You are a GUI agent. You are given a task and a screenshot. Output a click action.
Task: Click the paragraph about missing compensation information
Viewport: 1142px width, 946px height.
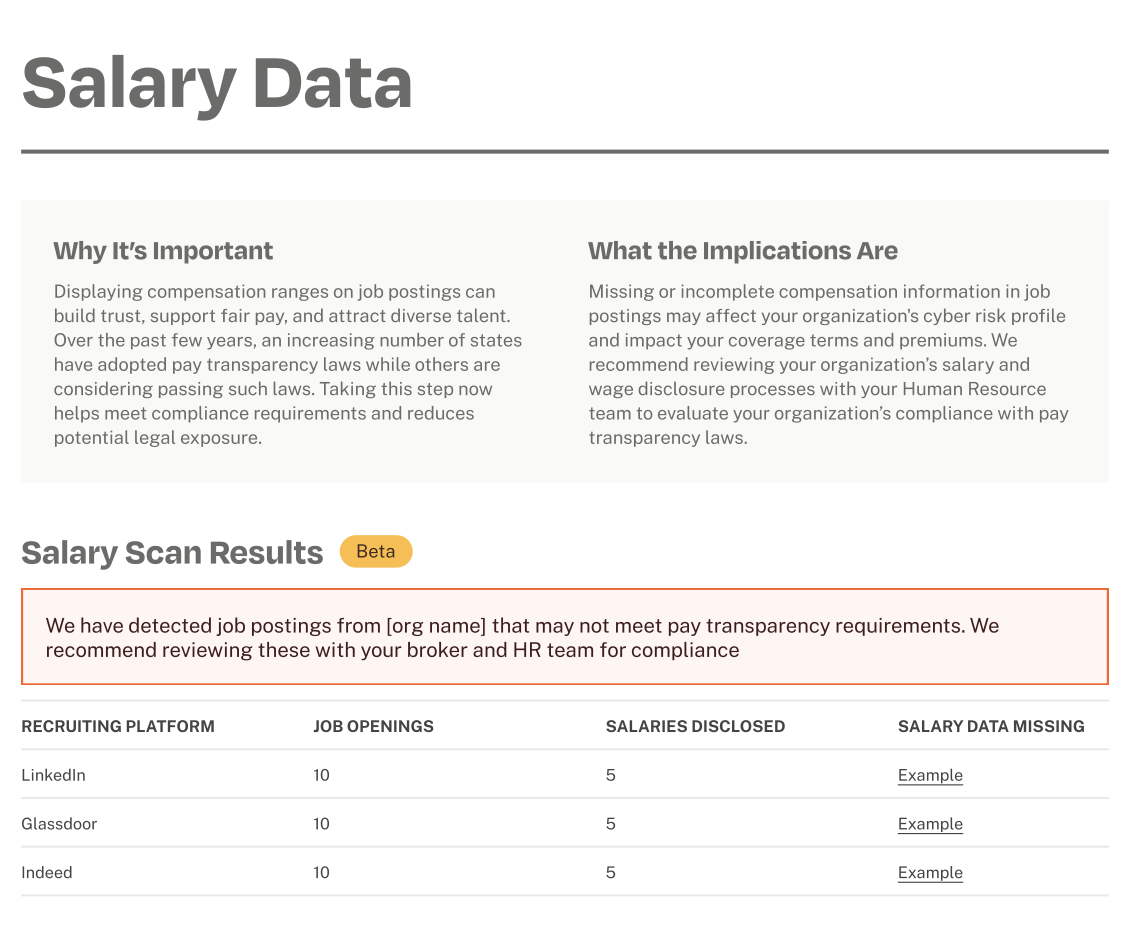[828, 364]
